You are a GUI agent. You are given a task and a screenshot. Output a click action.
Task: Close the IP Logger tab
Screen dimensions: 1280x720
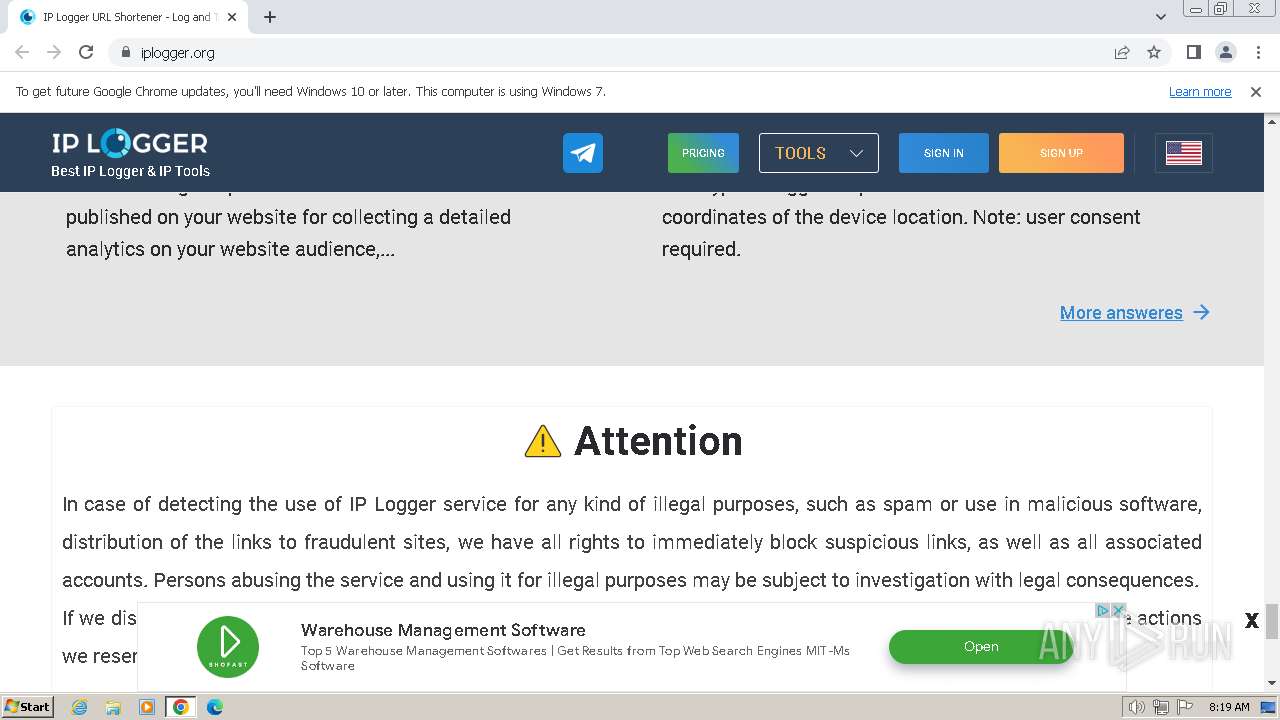232,17
